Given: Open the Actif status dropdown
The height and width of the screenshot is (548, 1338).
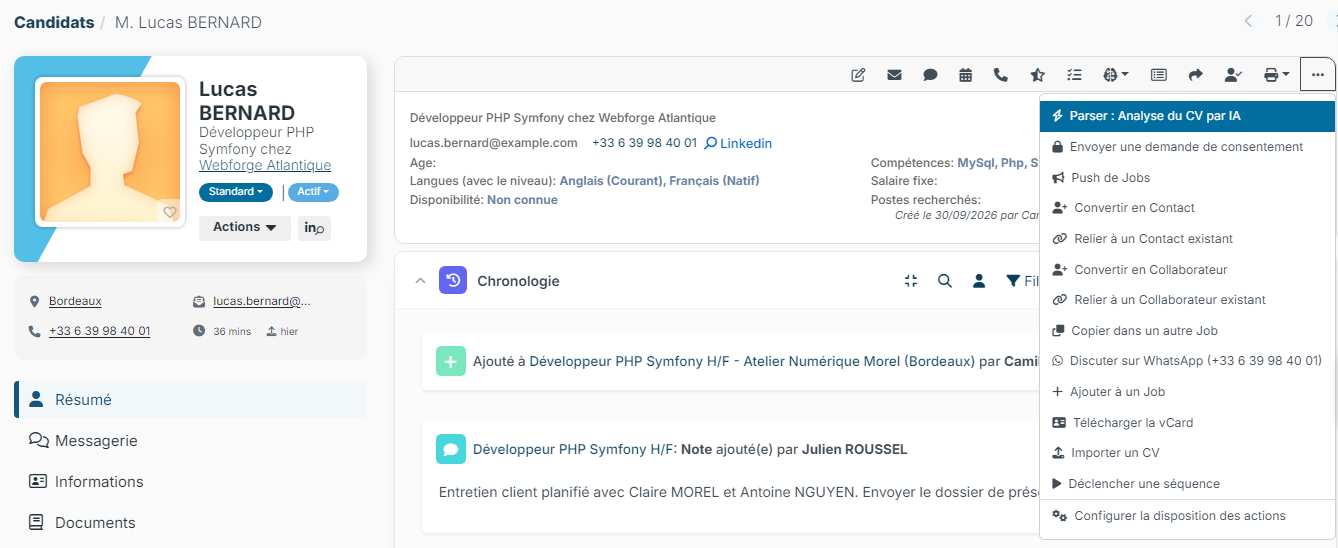Looking at the screenshot, I should 313,192.
